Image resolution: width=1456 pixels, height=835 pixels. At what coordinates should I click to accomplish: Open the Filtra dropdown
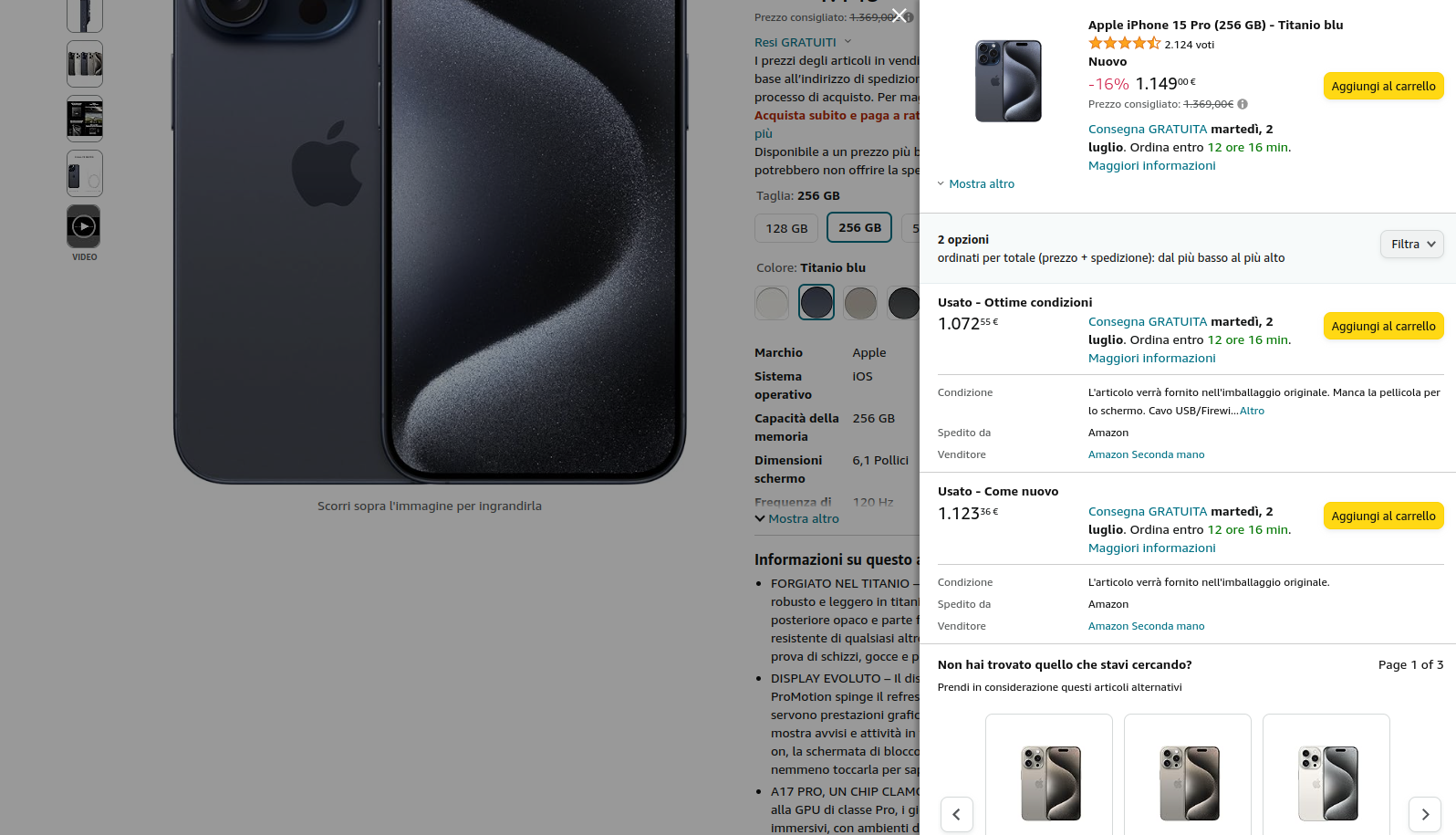pos(1412,244)
